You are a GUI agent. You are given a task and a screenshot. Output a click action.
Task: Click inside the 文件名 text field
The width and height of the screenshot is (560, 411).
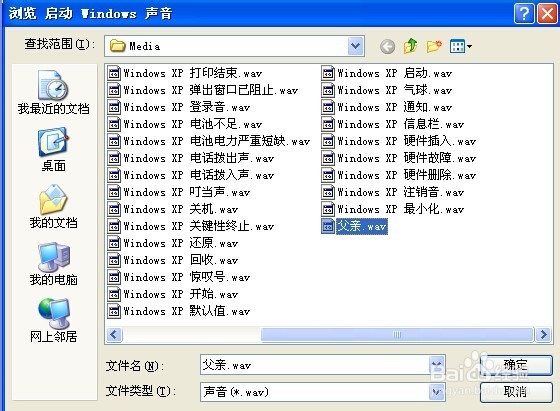[315, 365]
